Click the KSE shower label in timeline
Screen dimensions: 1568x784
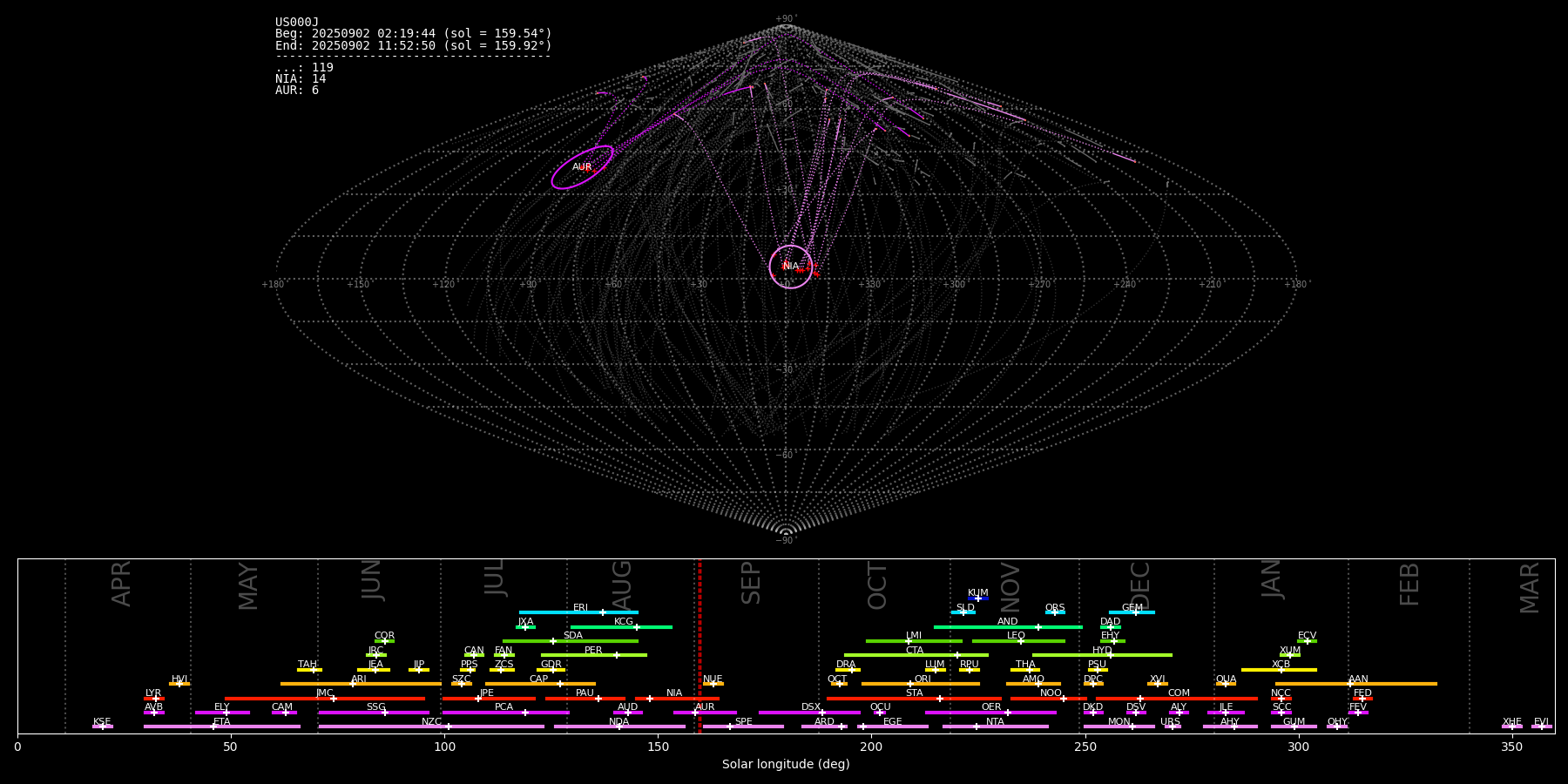pyautogui.click(x=102, y=721)
